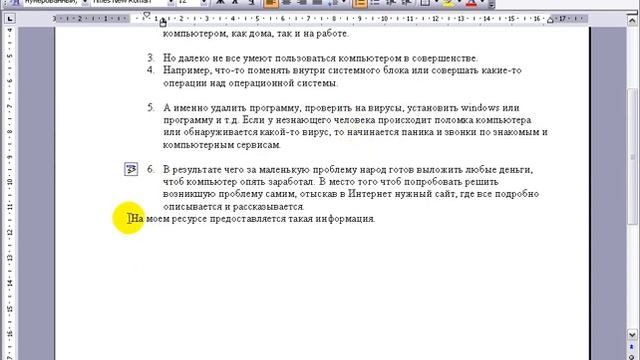Click the list number "3."

coord(151,58)
